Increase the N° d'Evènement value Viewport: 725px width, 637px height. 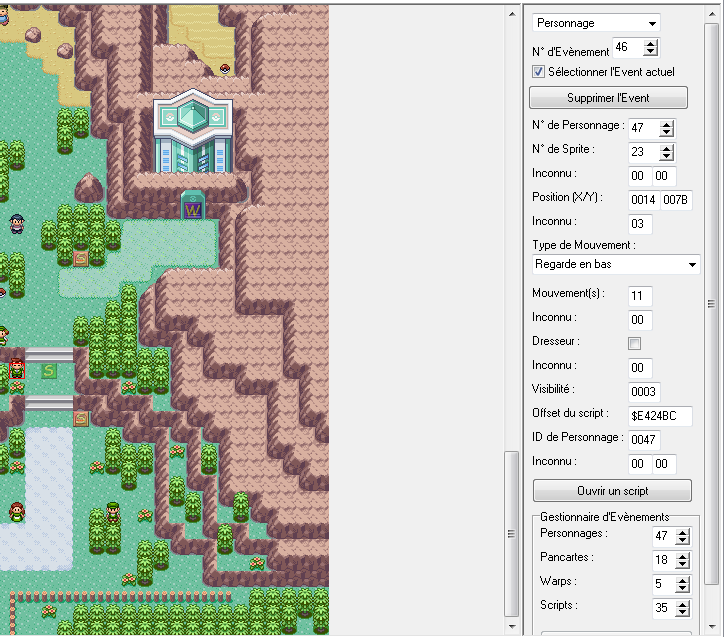(651, 44)
